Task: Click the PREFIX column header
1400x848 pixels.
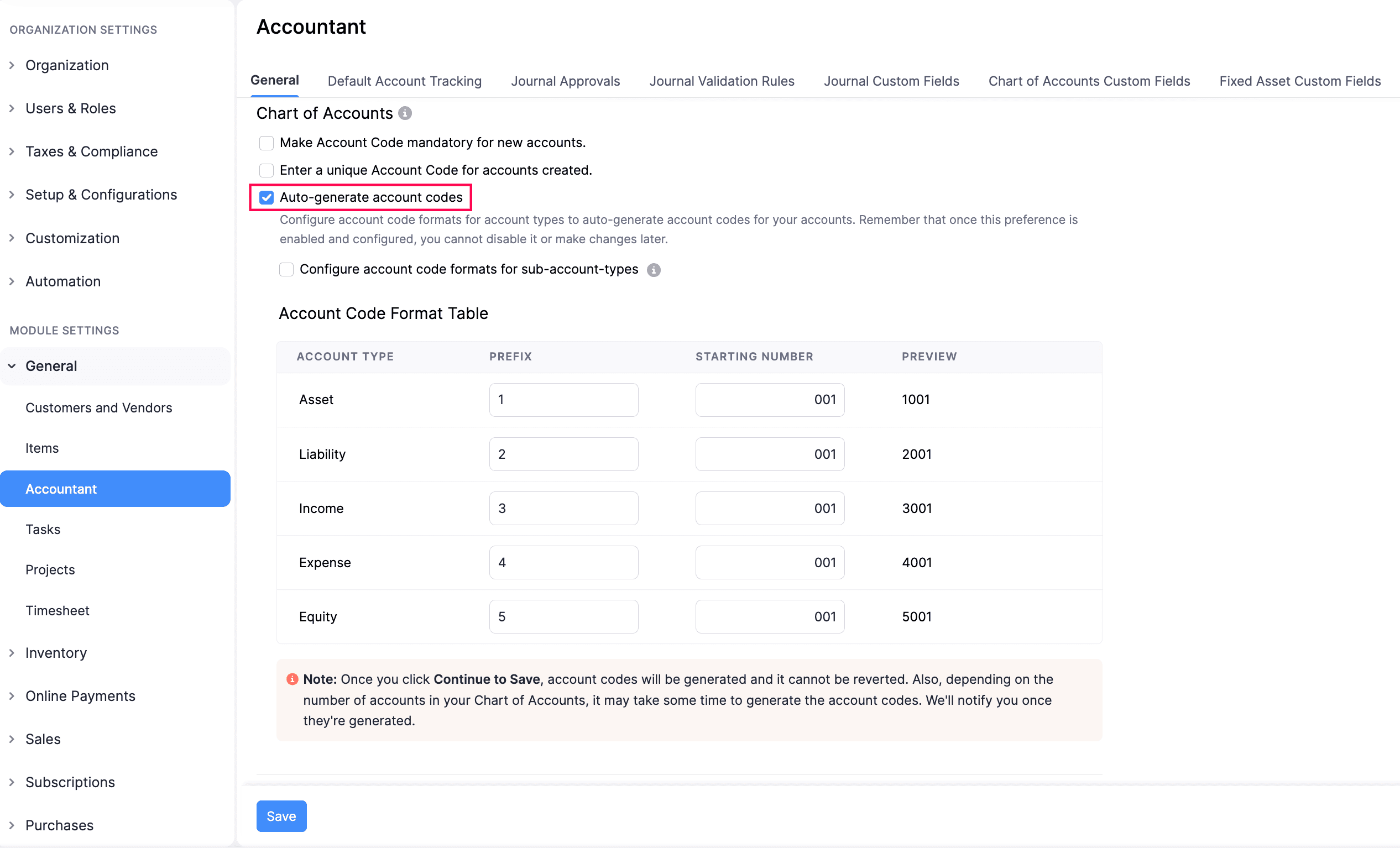Action: (510, 357)
